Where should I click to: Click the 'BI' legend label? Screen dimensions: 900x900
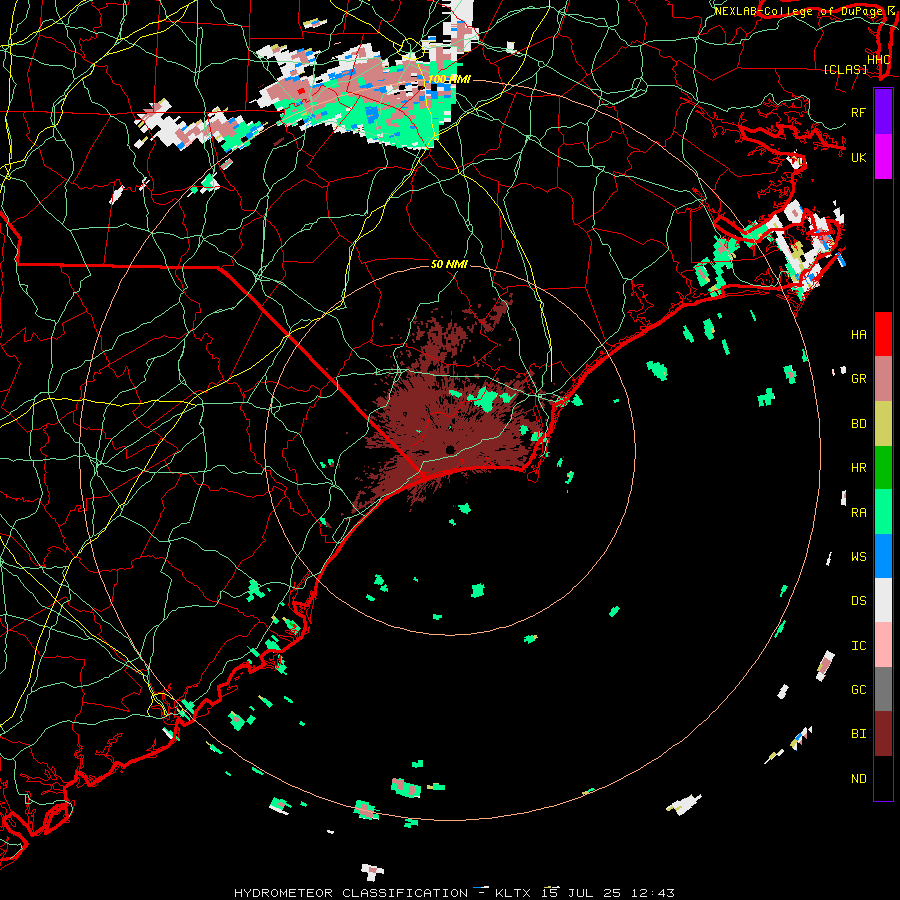point(858,734)
